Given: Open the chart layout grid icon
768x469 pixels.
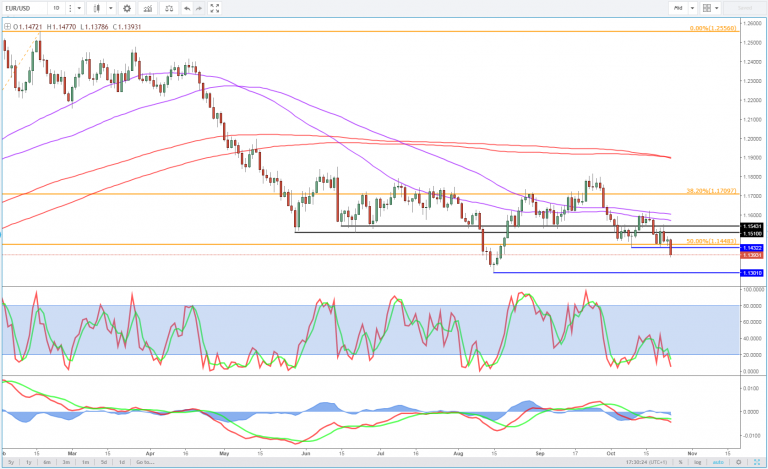Looking at the screenshot, I should point(706,8).
